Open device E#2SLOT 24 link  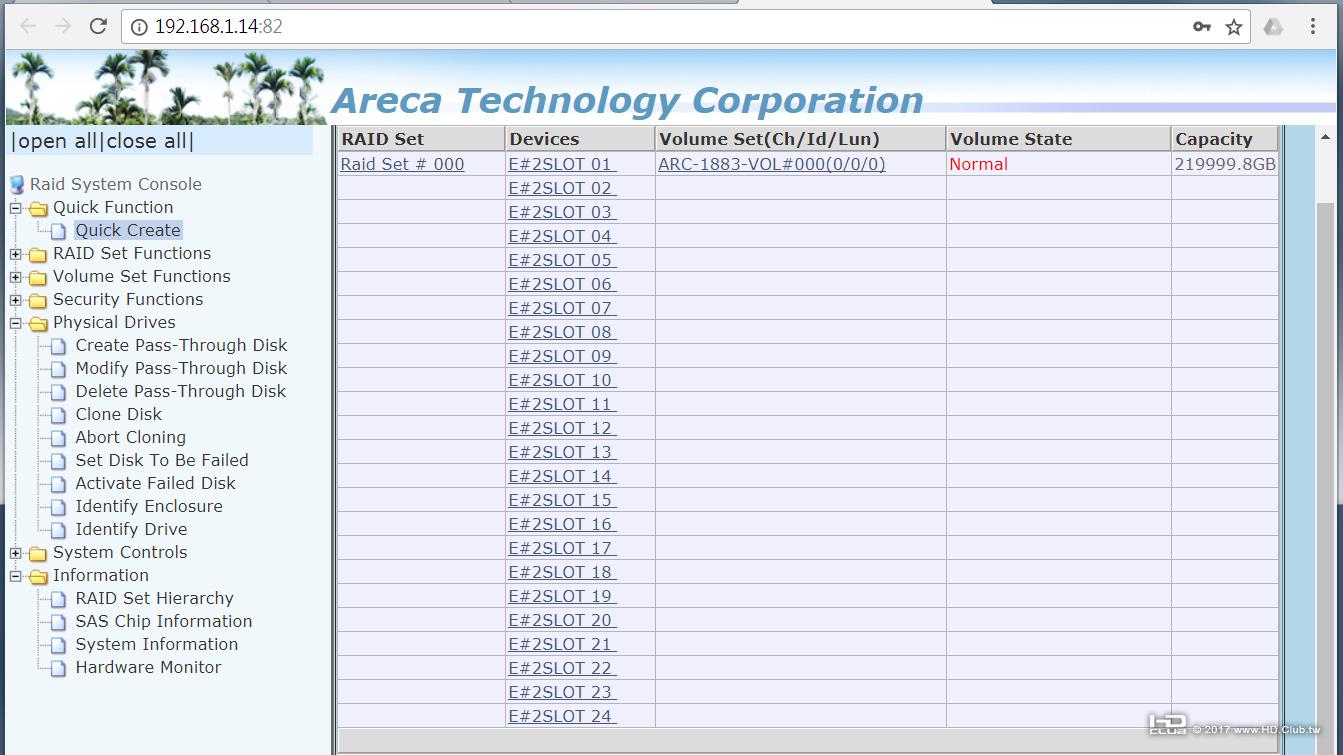pyautogui.click(x=562, y=716)
